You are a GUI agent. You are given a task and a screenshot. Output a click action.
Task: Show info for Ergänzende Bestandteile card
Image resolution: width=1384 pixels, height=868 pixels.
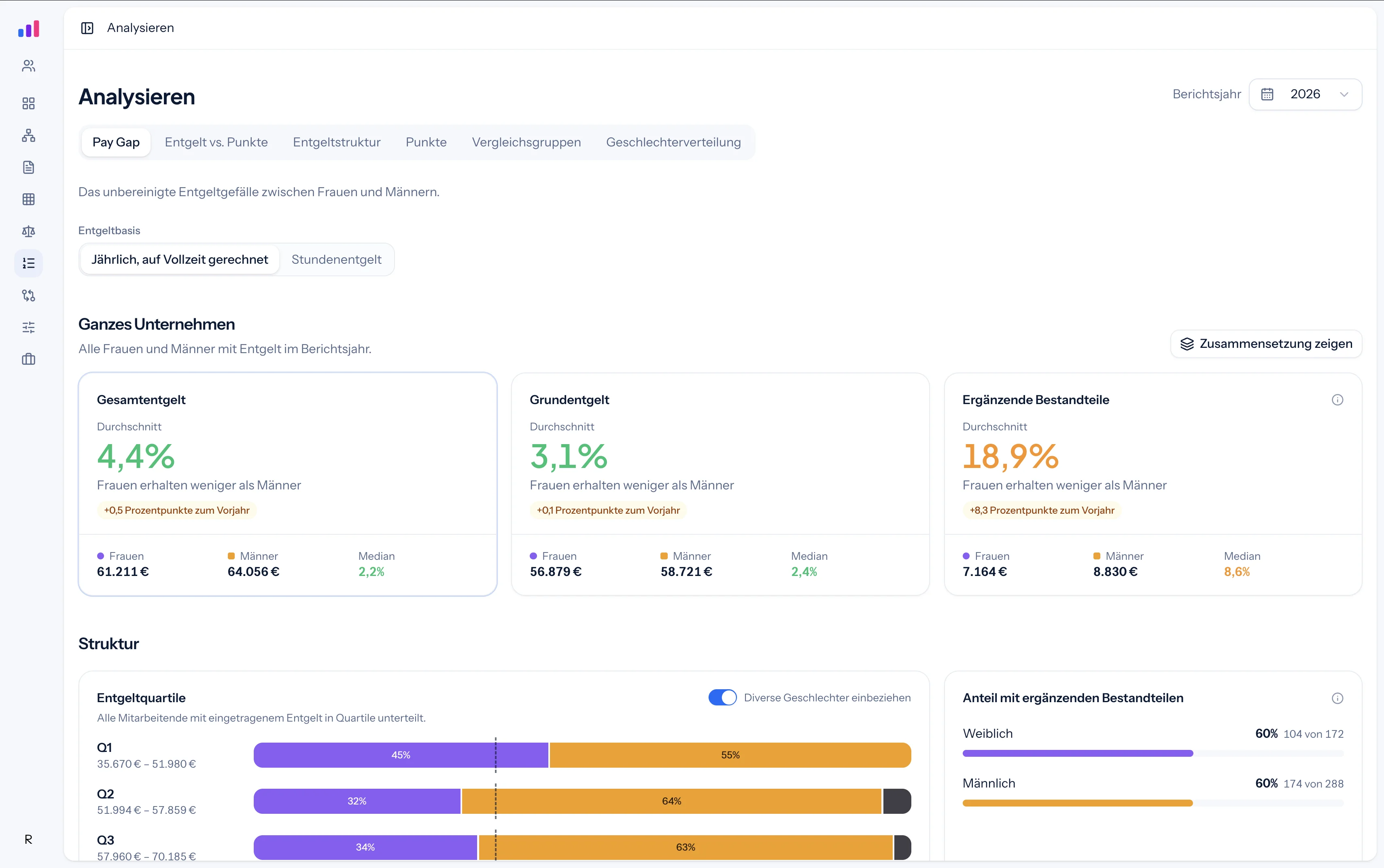(1337, 400)
